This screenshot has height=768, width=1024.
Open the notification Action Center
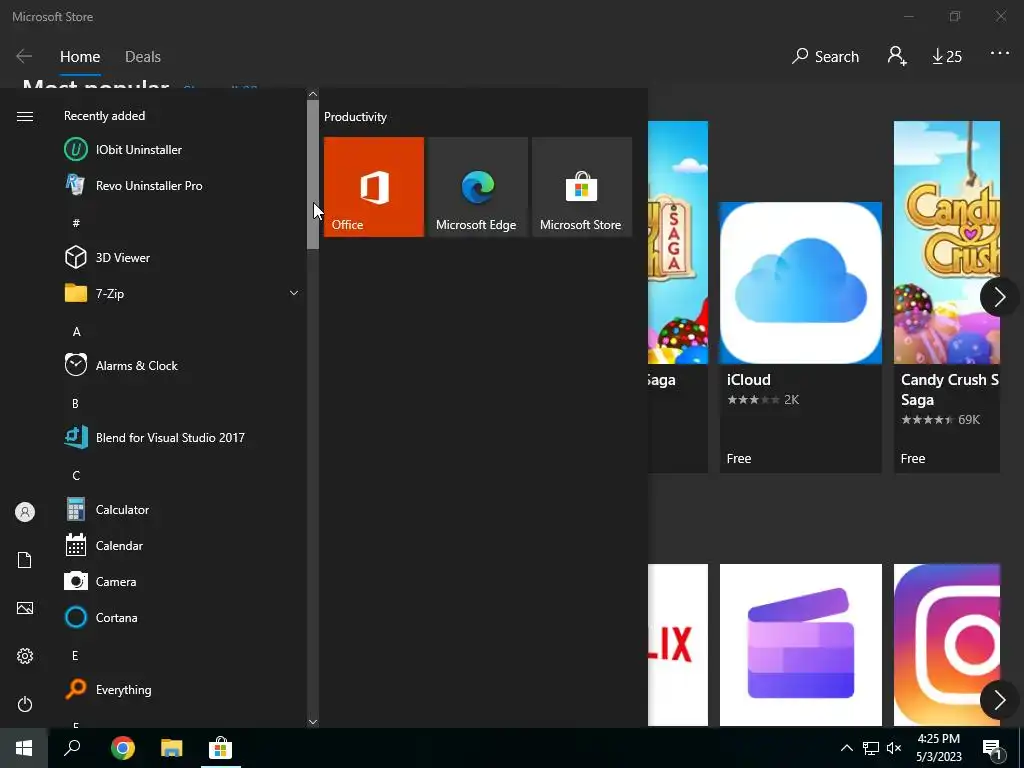click(993, 749)
